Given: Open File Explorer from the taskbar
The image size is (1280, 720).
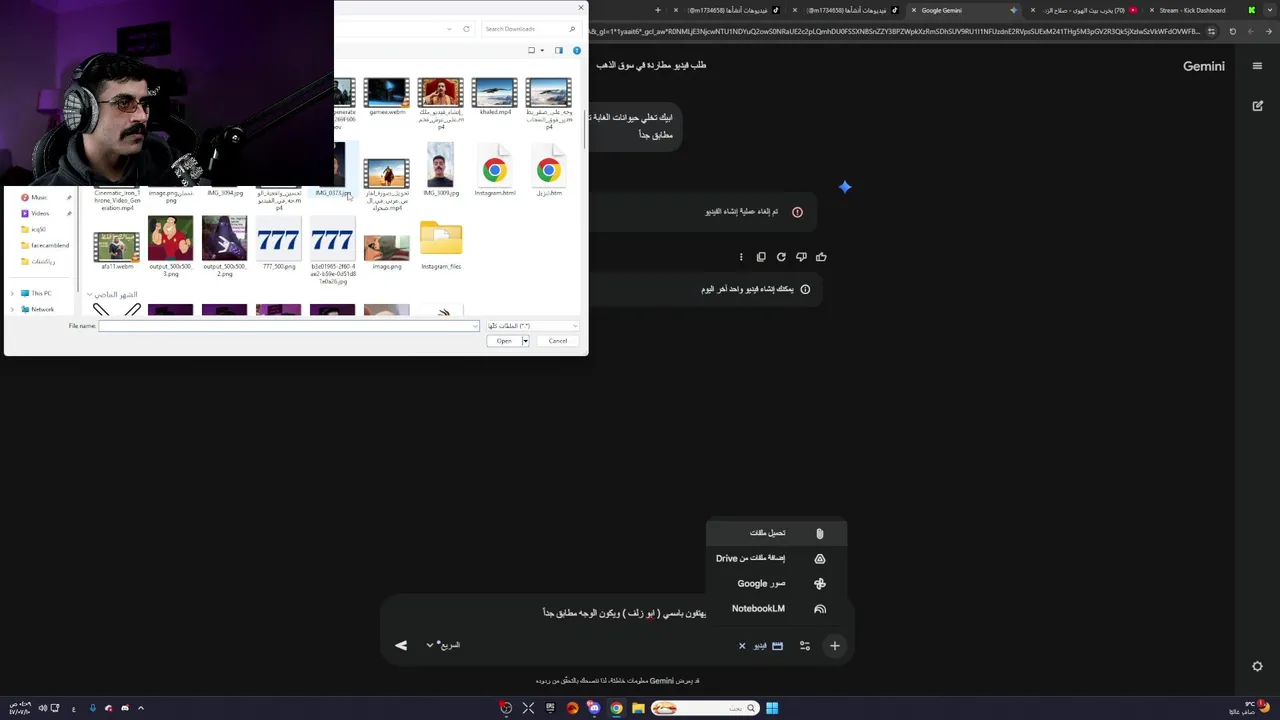Looking at the screenshot, I should [638, 708].
